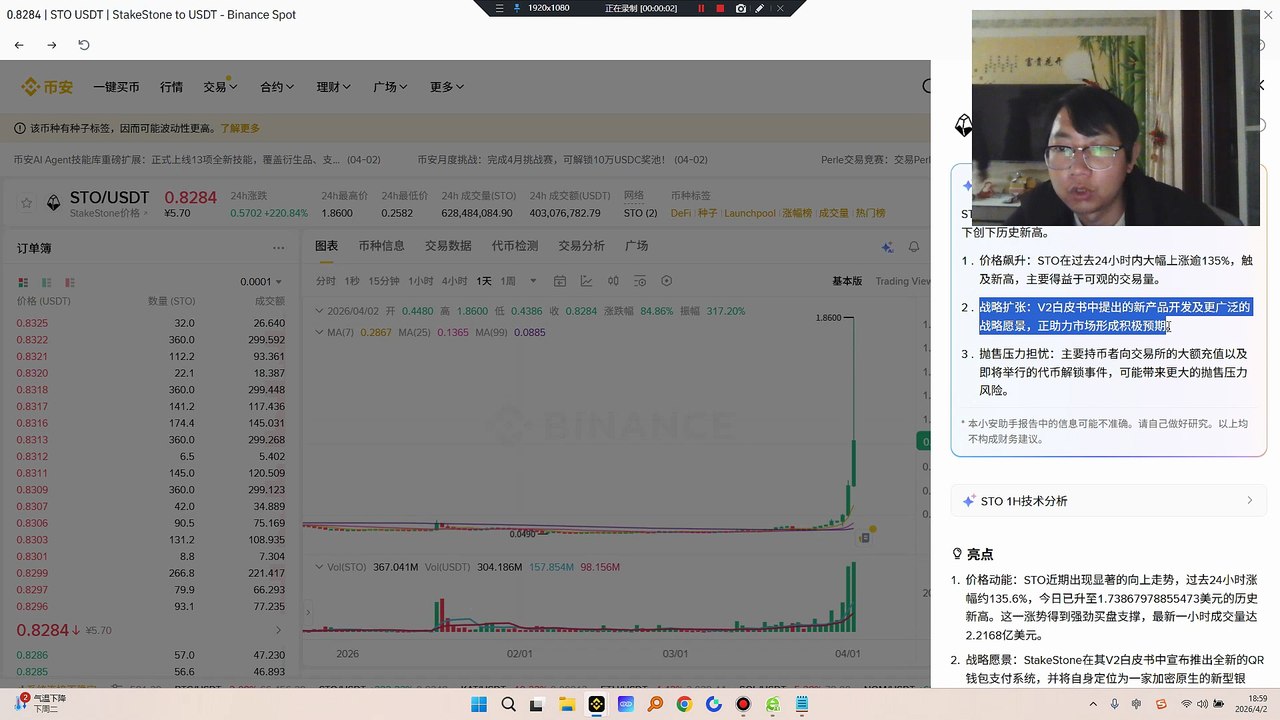Switch to 代币检测 tab
1280x720 pixels.
(x=515, y=246)
